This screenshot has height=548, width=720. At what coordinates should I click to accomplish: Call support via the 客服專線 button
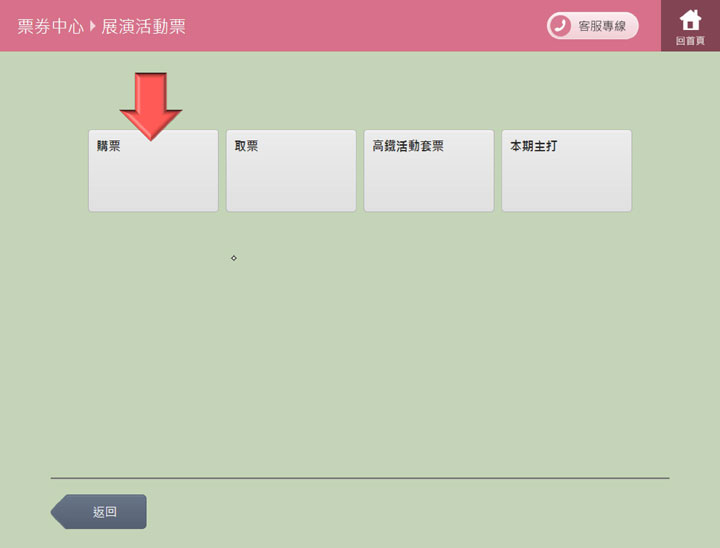pyautogui.click(x=592, y=26)
